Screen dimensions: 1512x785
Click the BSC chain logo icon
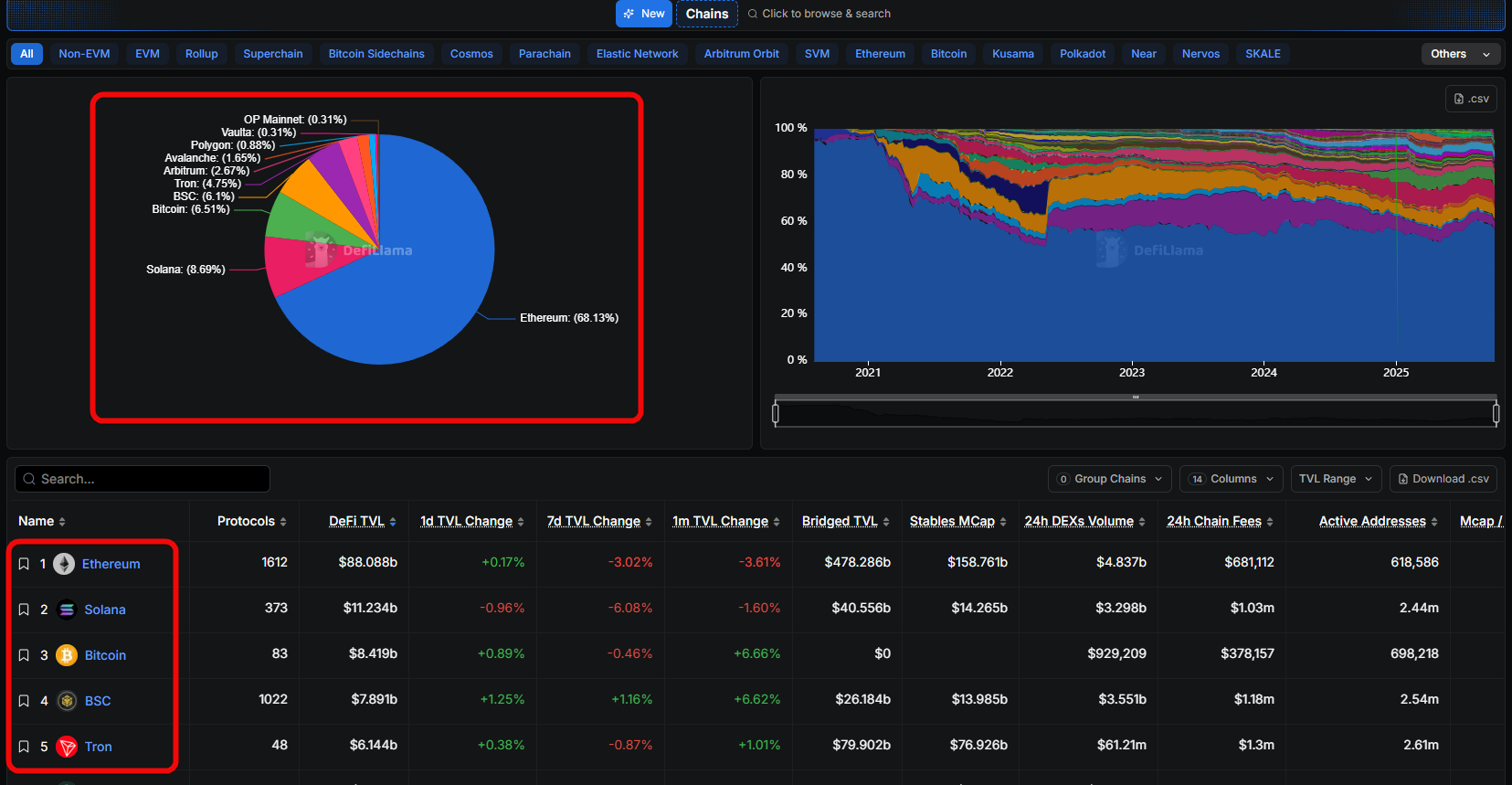pyautogui.click(x=67, y=701)
